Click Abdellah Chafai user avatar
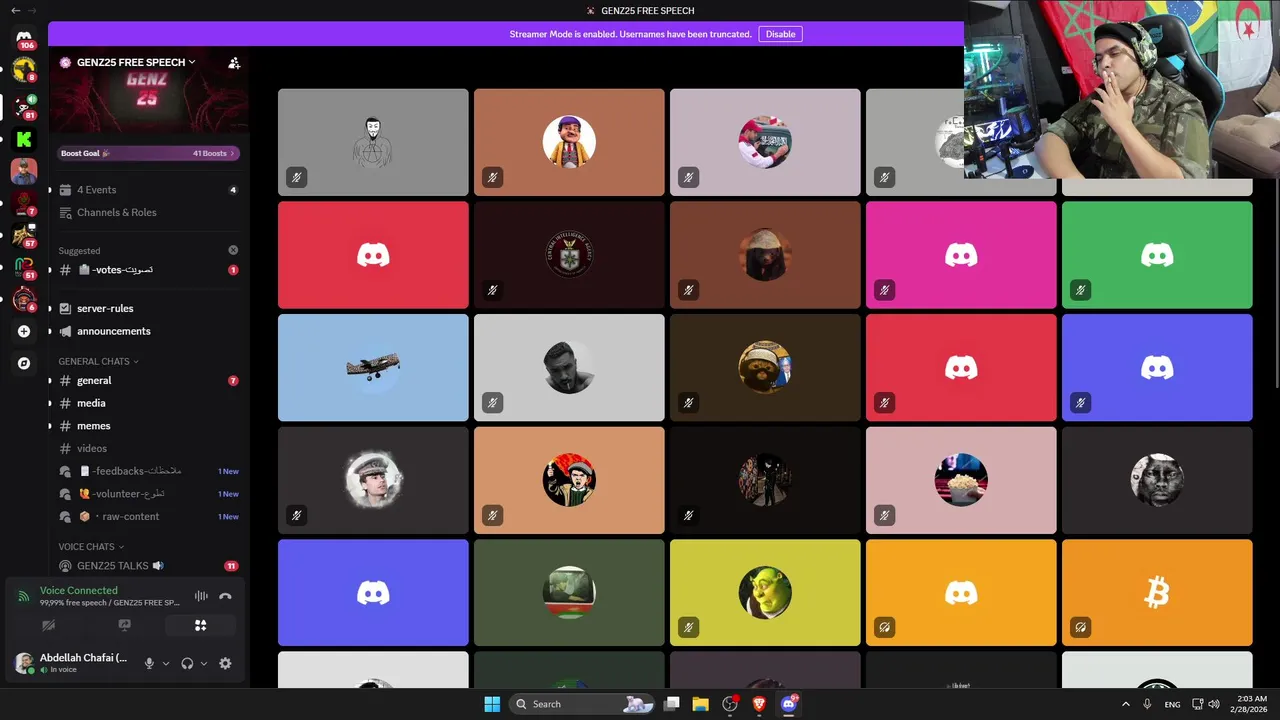This screenshot has width=1280, height=720. tap(24, 662)
